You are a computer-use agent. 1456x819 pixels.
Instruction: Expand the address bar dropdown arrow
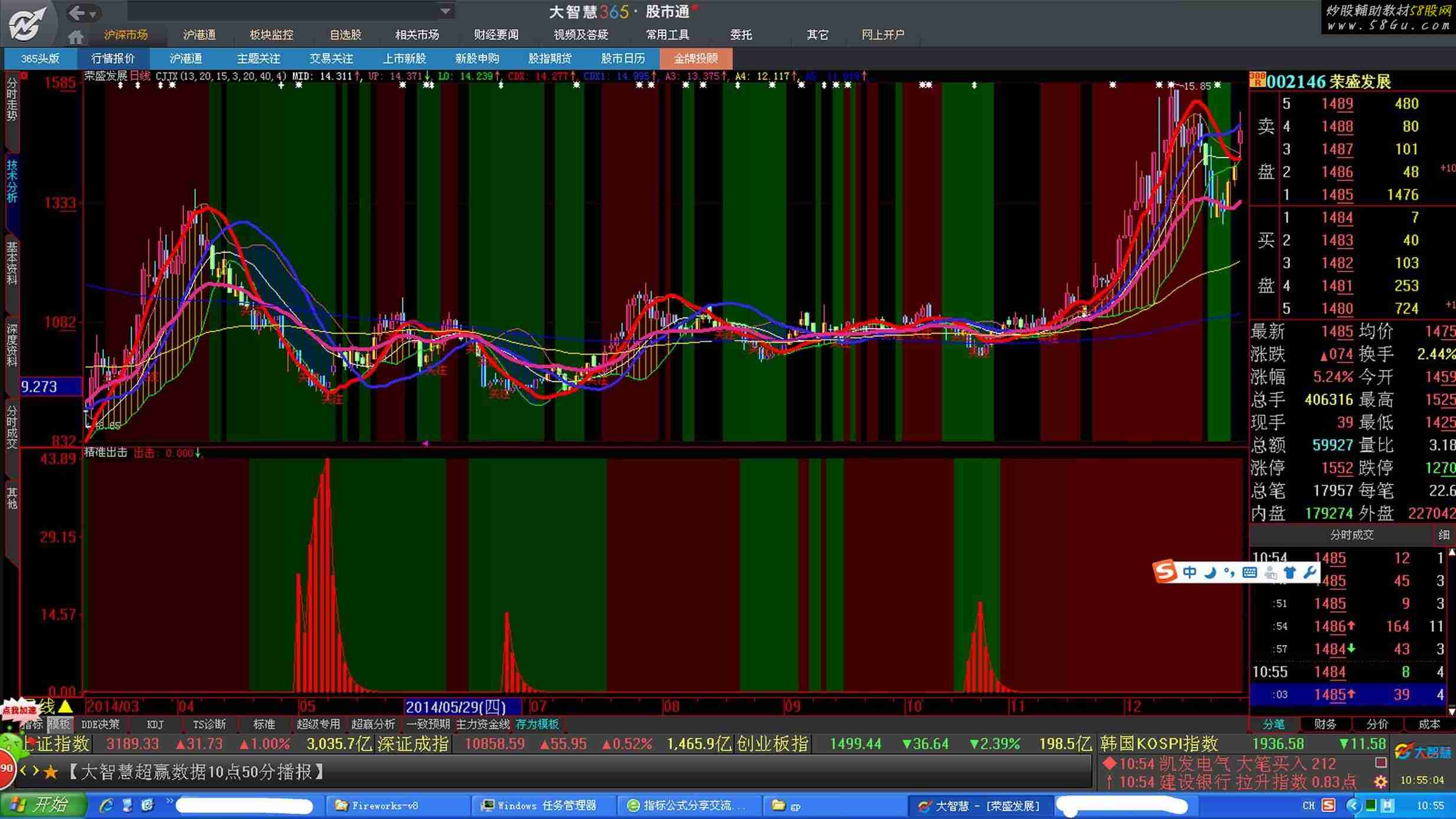point(446,11)
